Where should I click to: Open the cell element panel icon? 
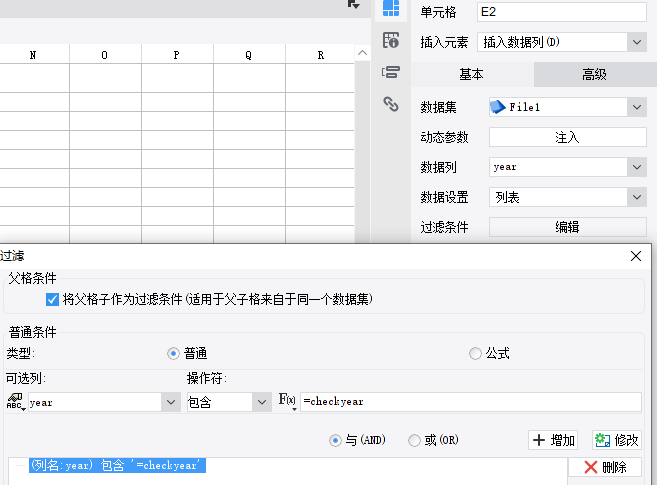pos(391,9)
